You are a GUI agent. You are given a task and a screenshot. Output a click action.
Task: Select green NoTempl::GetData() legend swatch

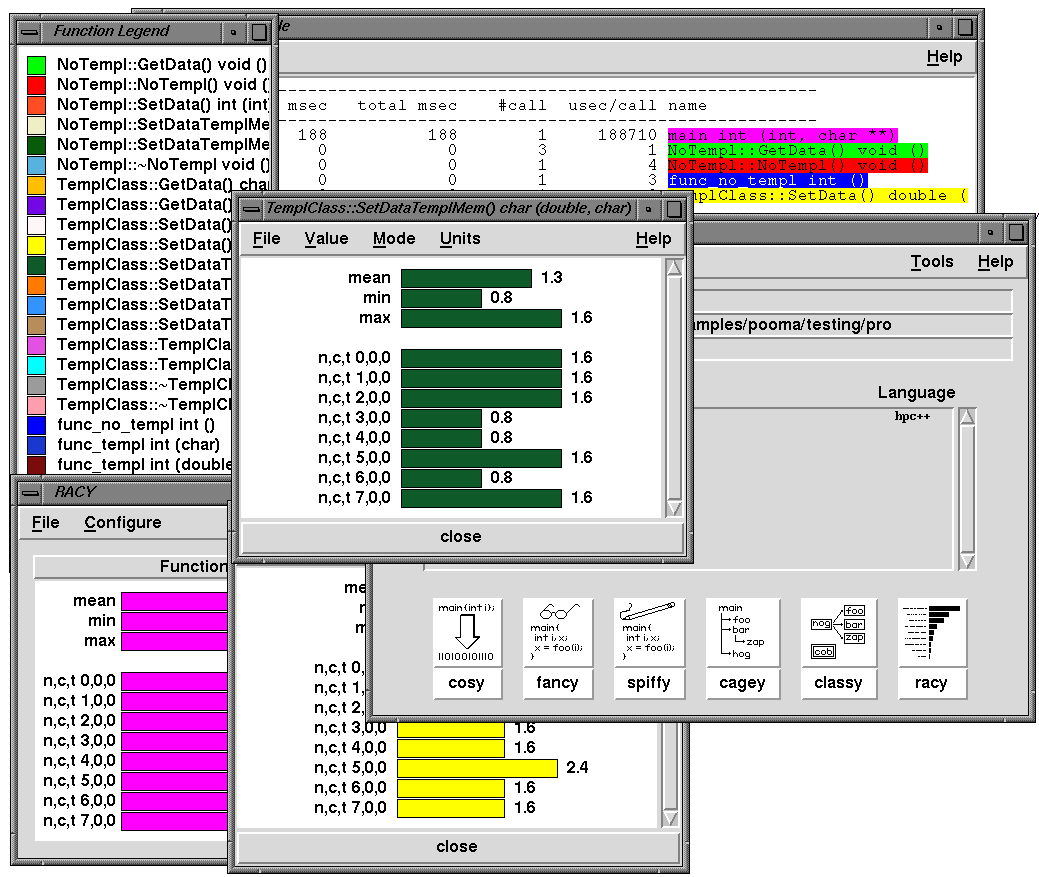[x=36, y=65]
